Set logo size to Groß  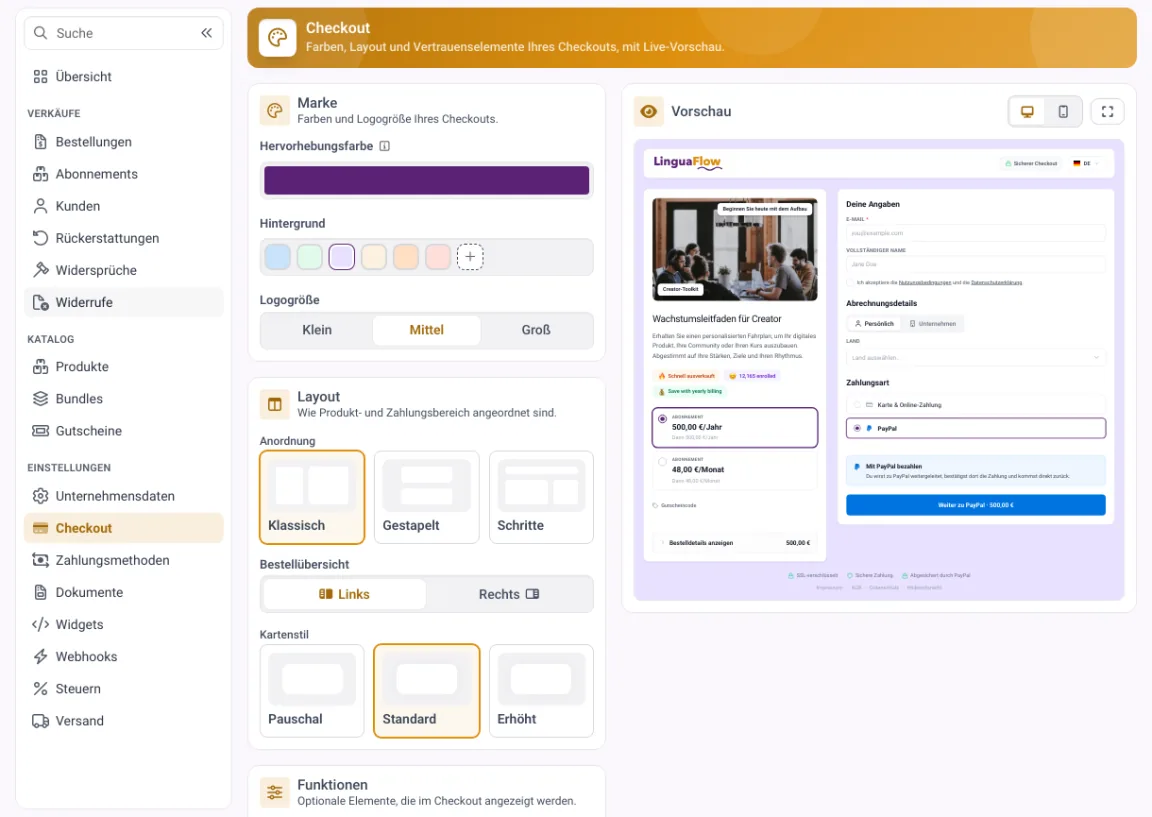pyautogui.click(x=536, y=331)
